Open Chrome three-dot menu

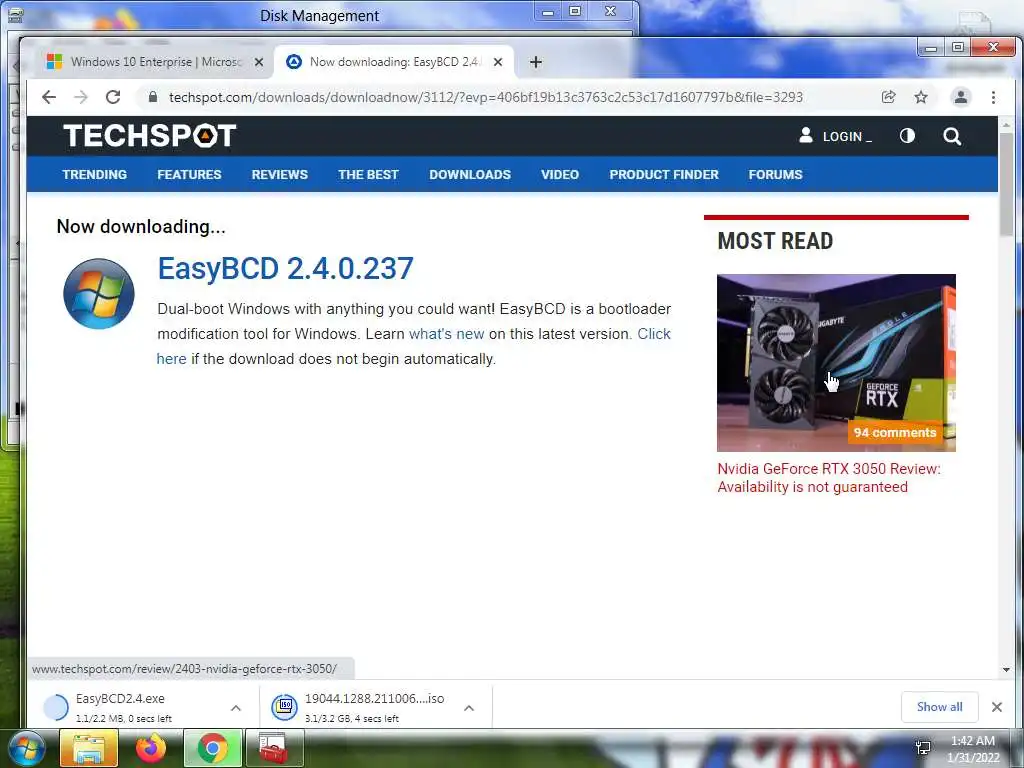[x=993, y=97]
